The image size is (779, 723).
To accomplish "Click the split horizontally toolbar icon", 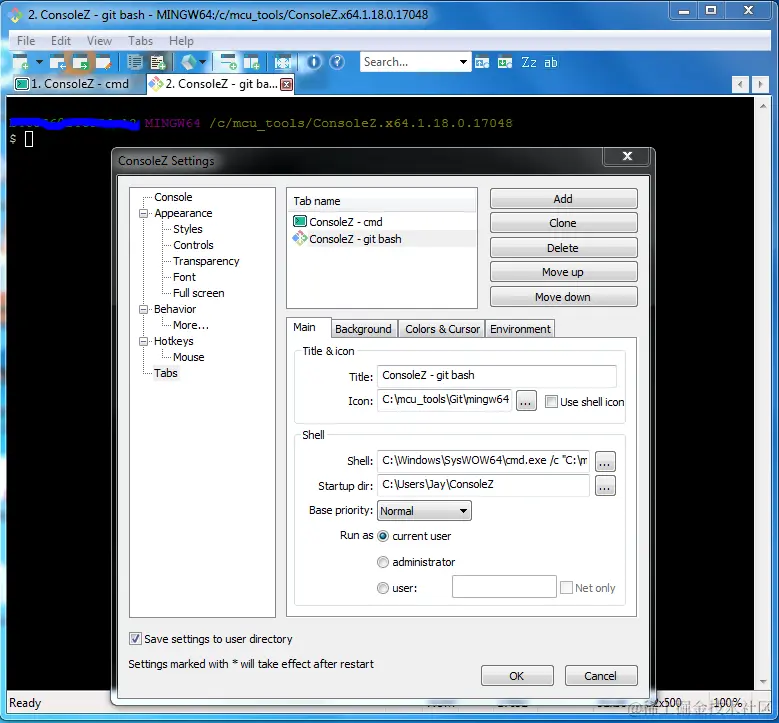I will pos(229,62).
